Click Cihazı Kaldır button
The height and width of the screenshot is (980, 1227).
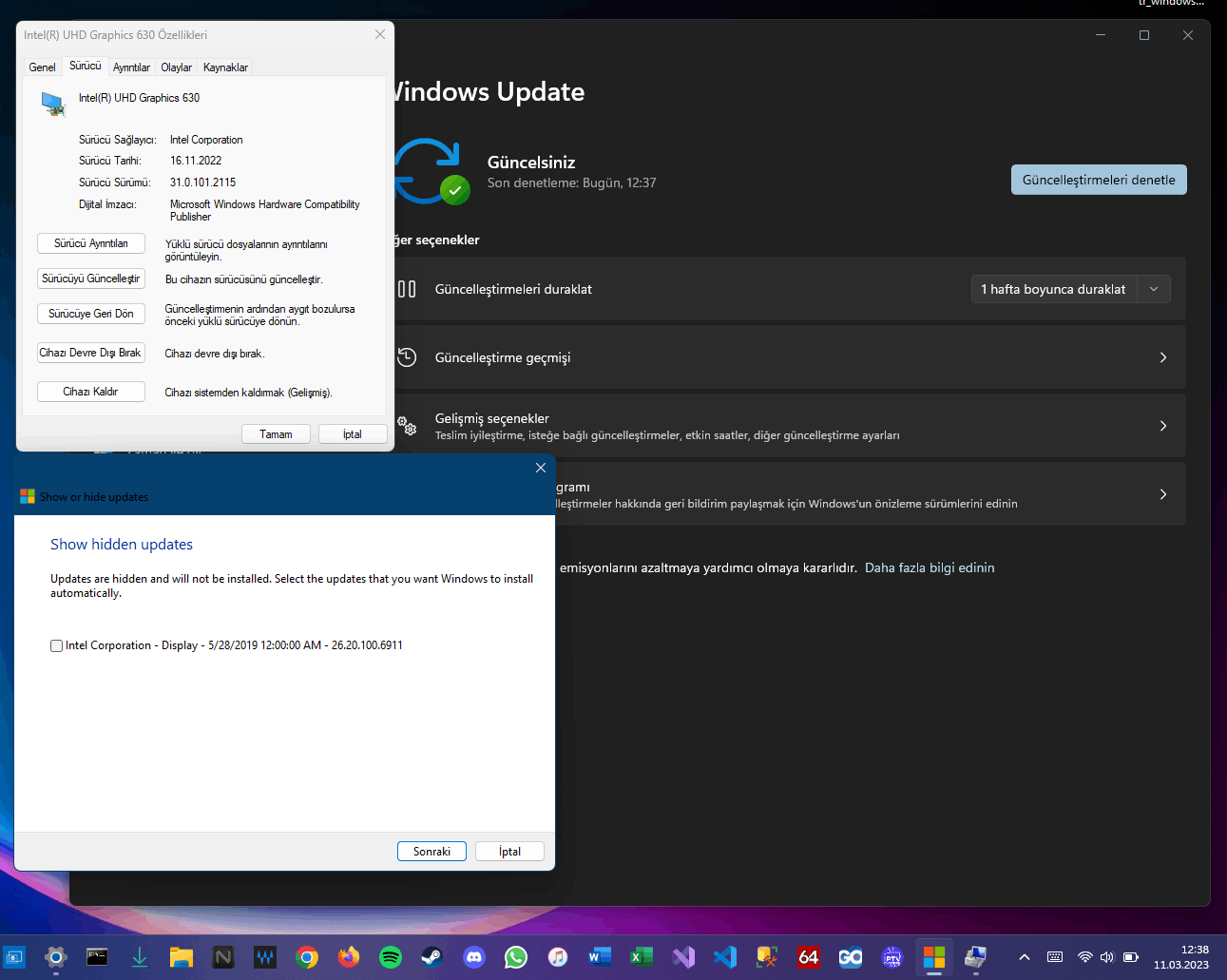click(91, 392)
